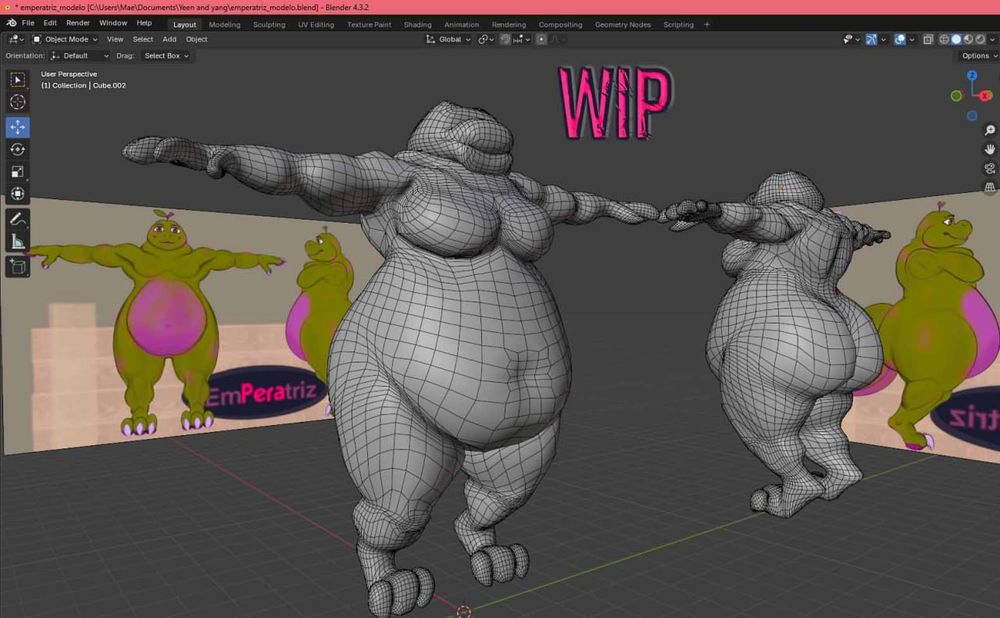Open gizmo settings dropdown arrow

(x=883, y=40)
